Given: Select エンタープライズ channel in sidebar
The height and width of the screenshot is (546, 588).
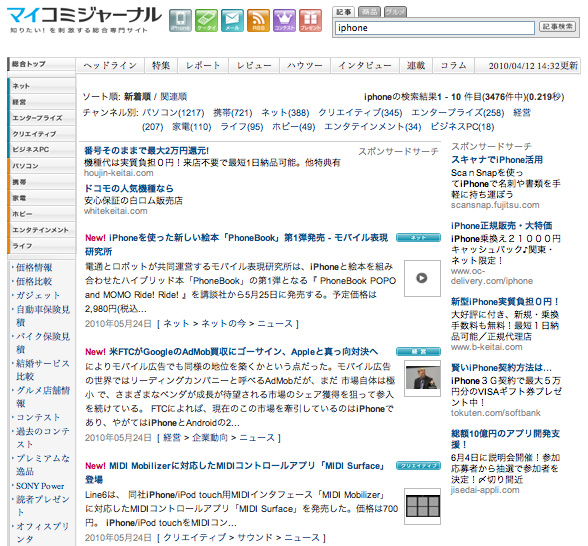Looking at the screenshot, I should 41,118.
